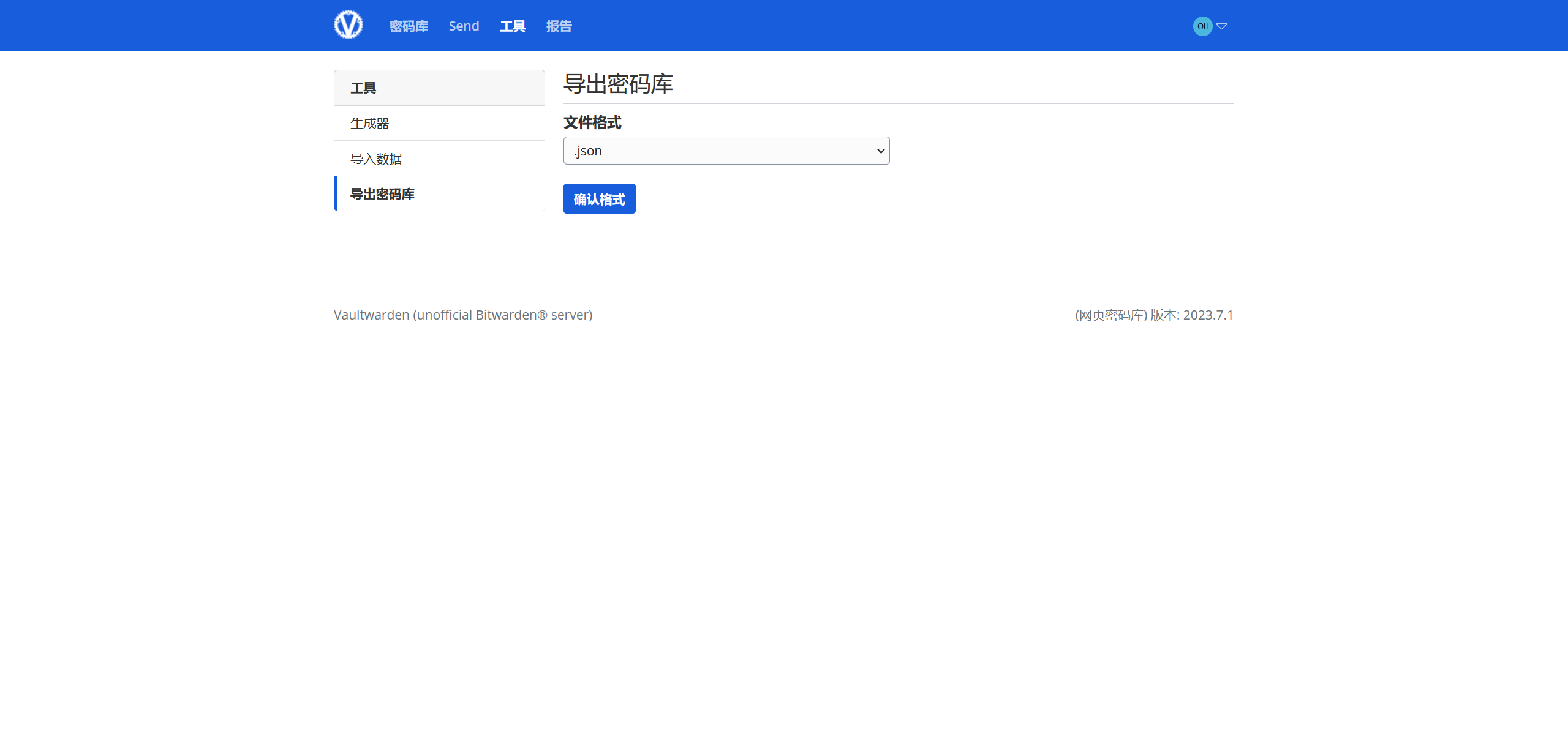Click the 文件格式 label

click(592, 122)
